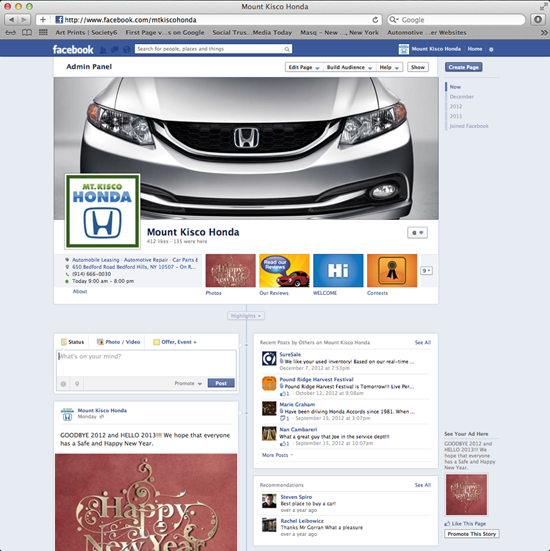
Task: Open the Our Reviews app thumbnail
Action: tap(284, 271)
